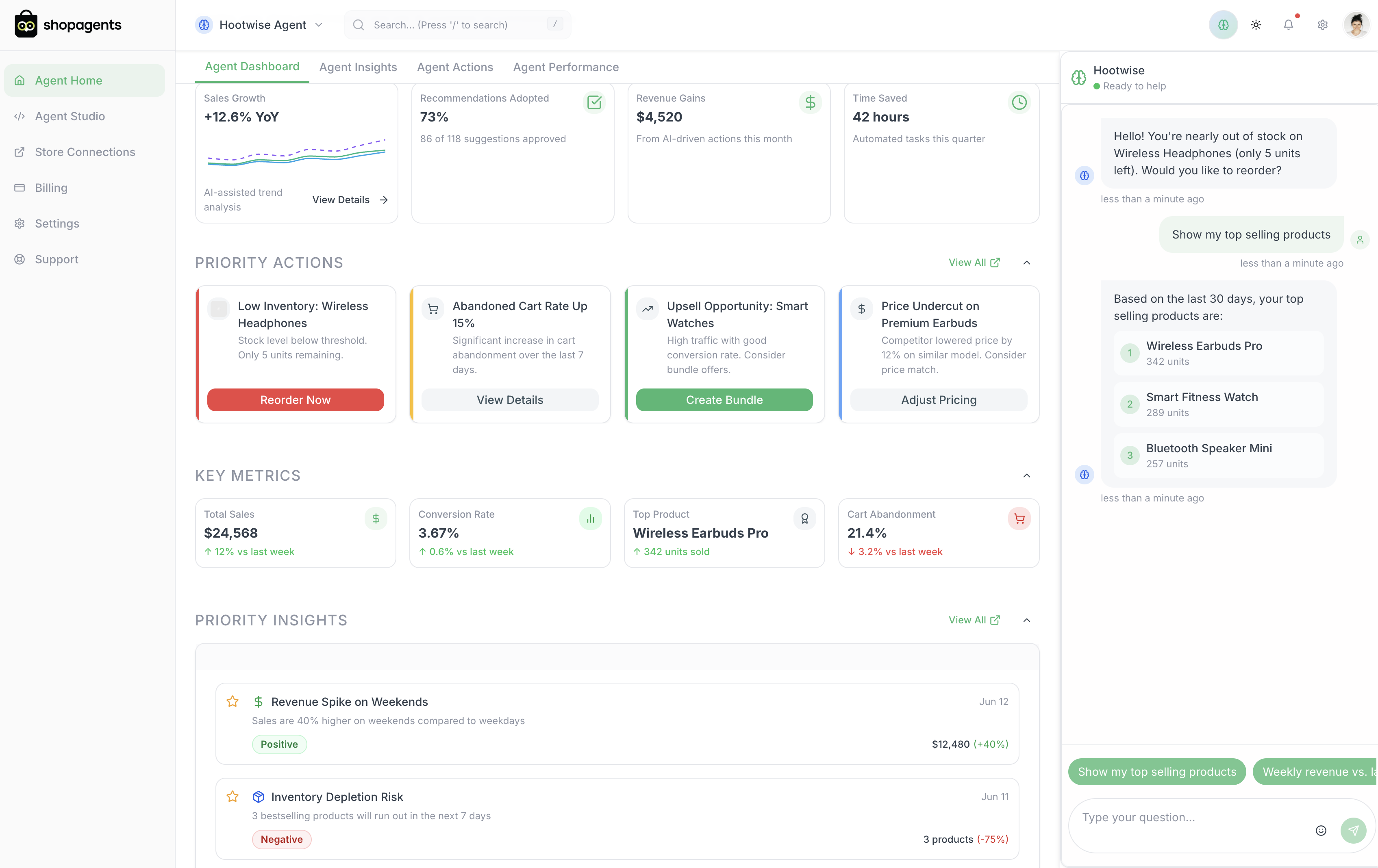Open notifications bell
1378x868 pixels.
[x=1288, y=25]
